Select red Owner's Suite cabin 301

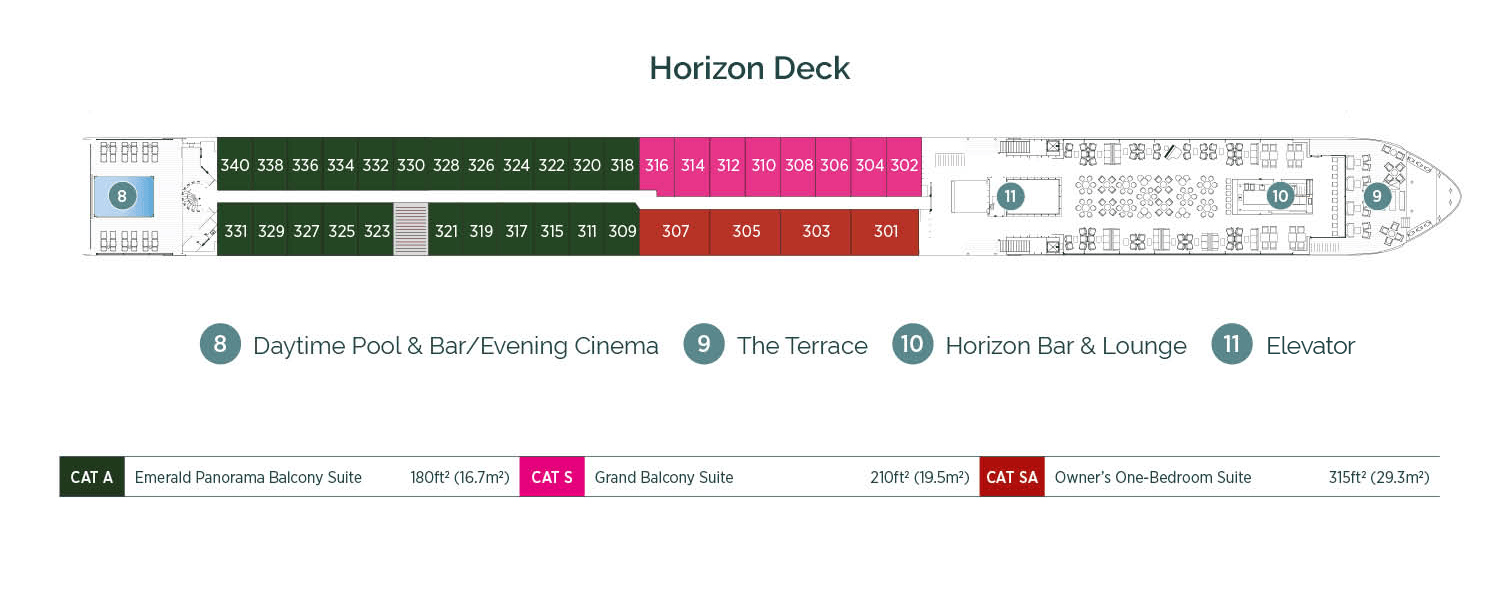click(x=885, y=231)
